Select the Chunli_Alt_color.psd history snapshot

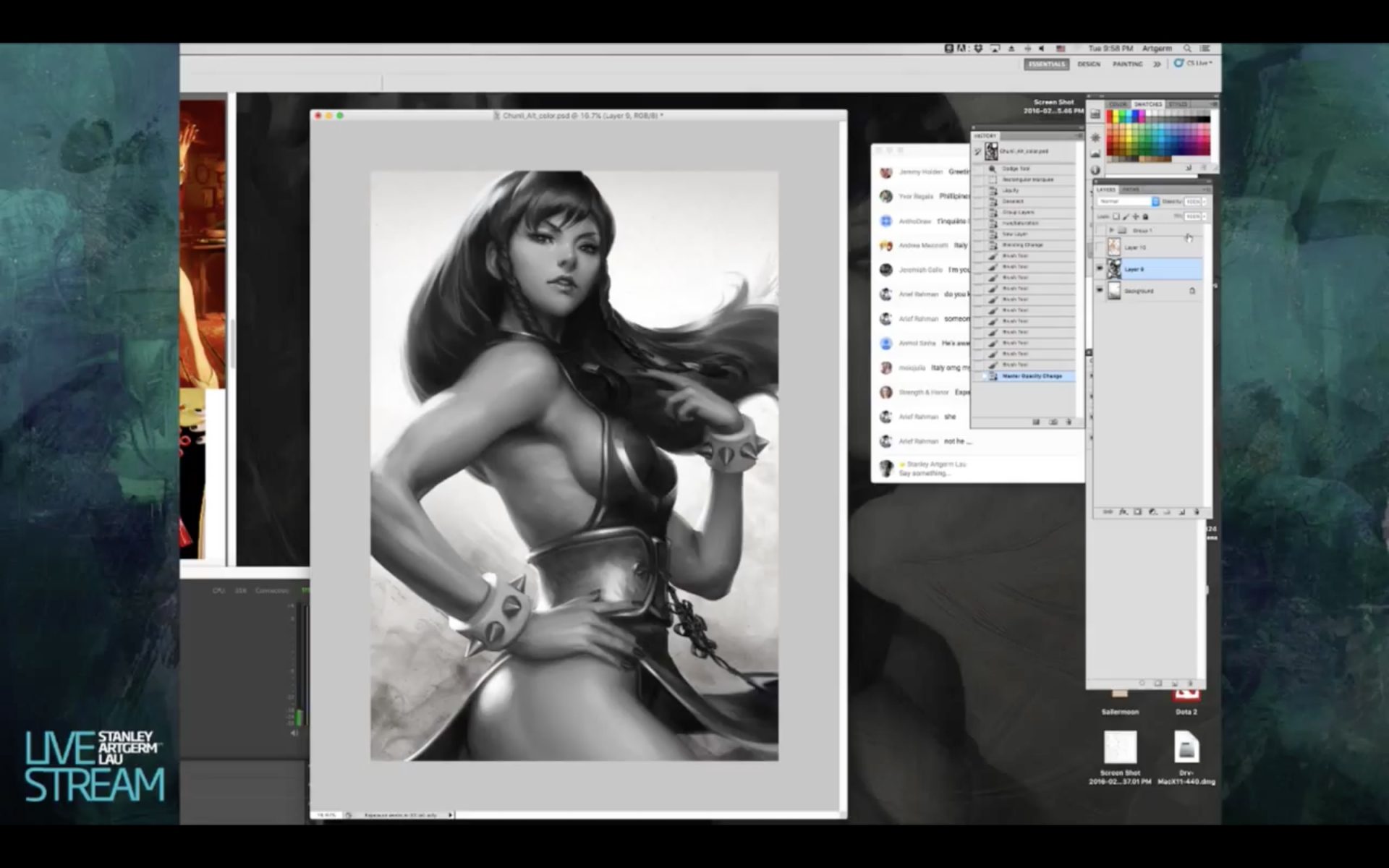pos(1029,151)
